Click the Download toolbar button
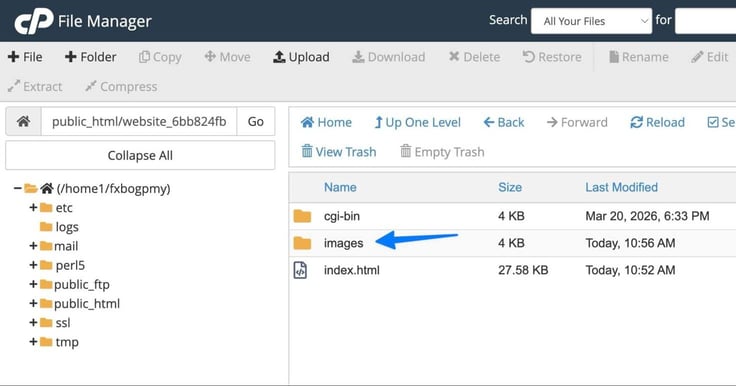 coord(389,57)
